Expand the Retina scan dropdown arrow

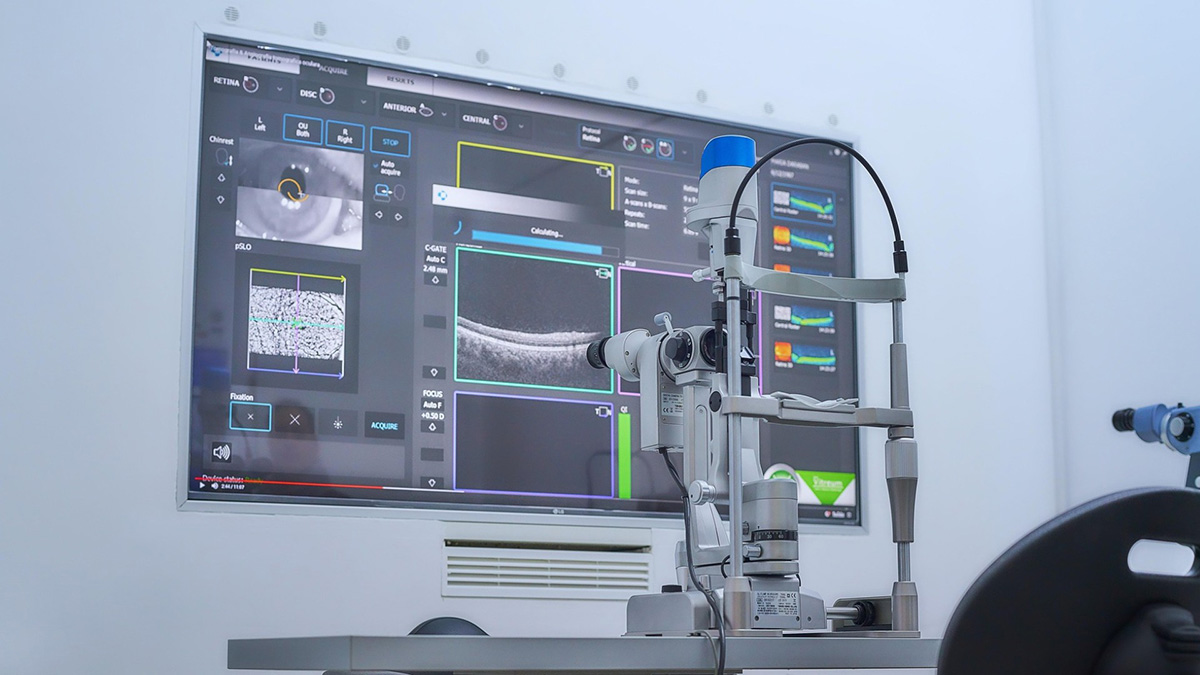click(279, 89)
